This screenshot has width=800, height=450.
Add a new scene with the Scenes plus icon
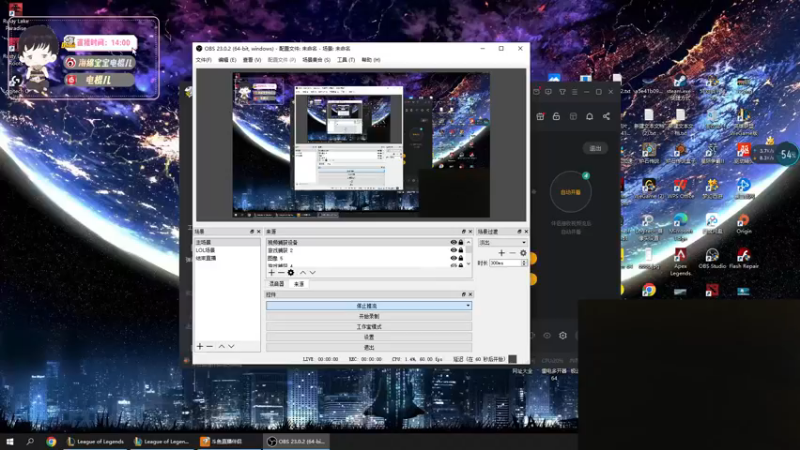click(x=200, y=346)
